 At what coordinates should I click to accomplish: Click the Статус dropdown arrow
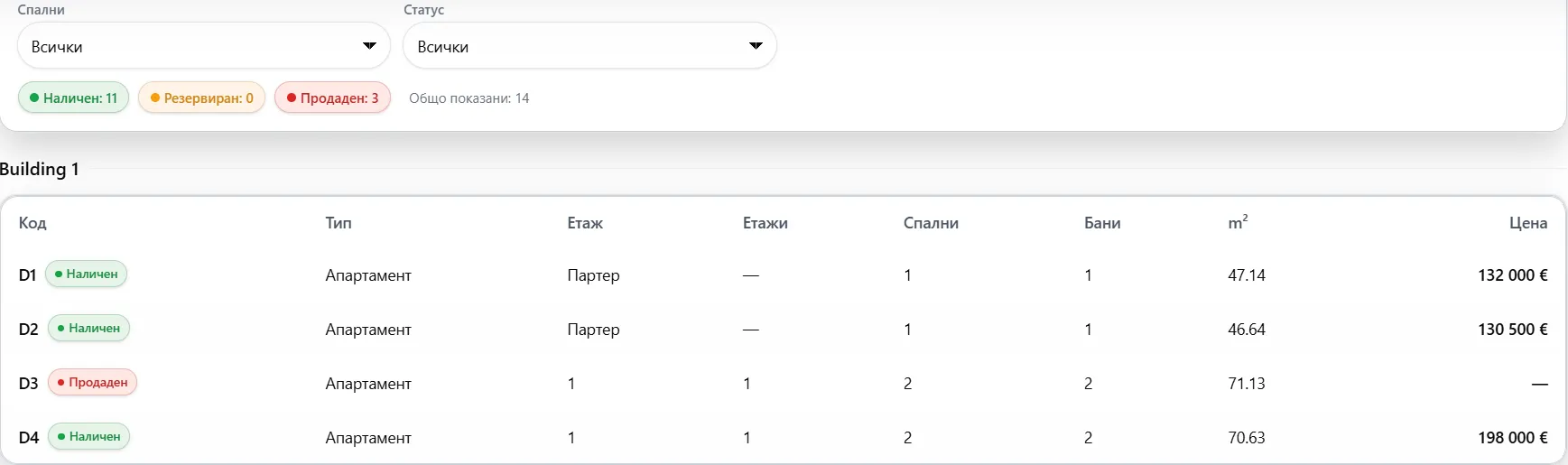click(756, 46)
